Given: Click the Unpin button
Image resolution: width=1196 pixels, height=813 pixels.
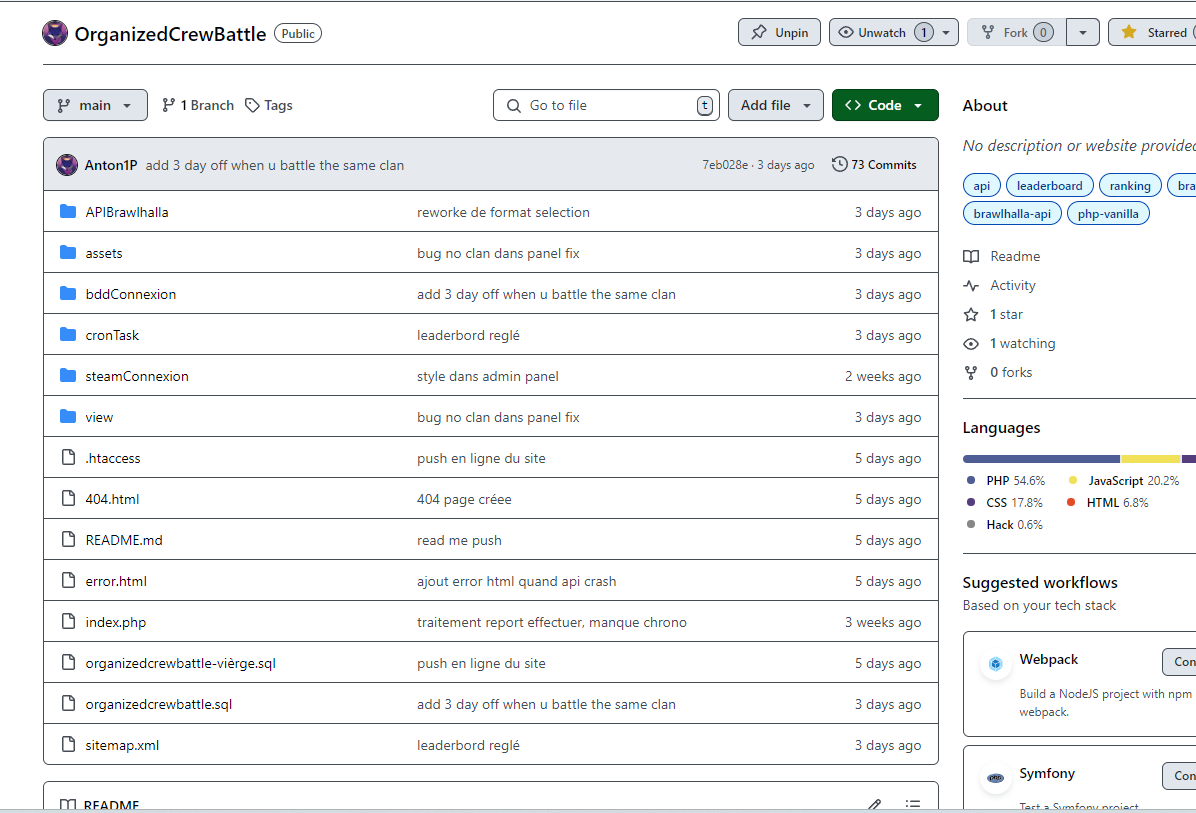Looking at the screenshot, I should (780, 32).
